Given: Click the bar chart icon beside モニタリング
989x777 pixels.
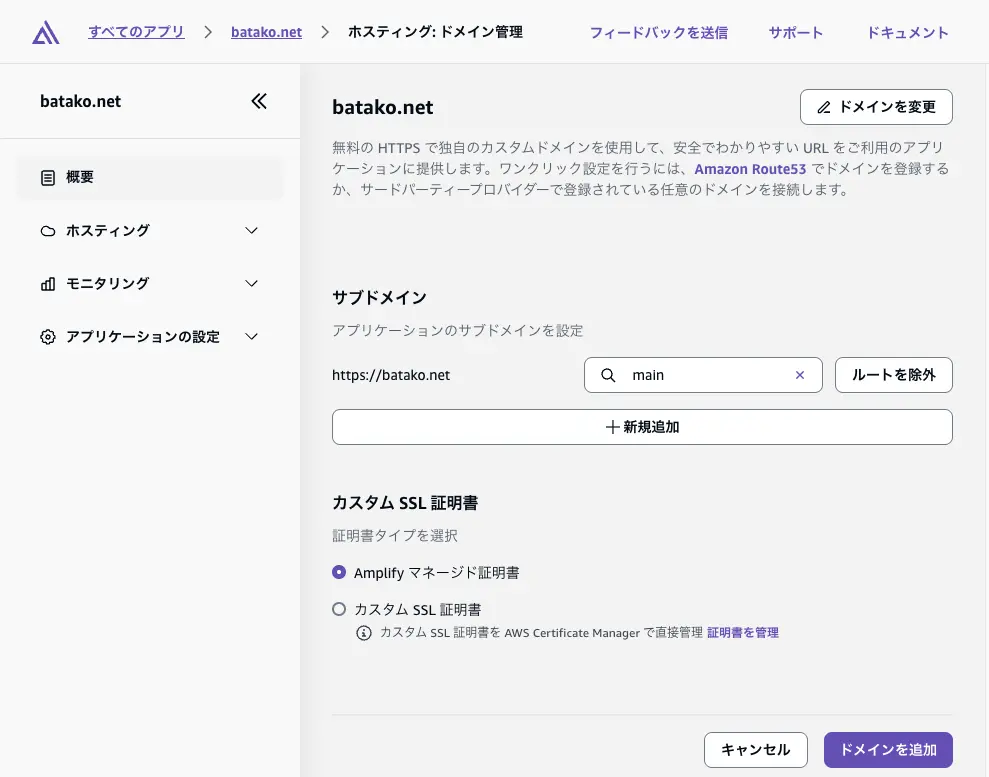Looking at the screenshot, I should click(48, 283).
